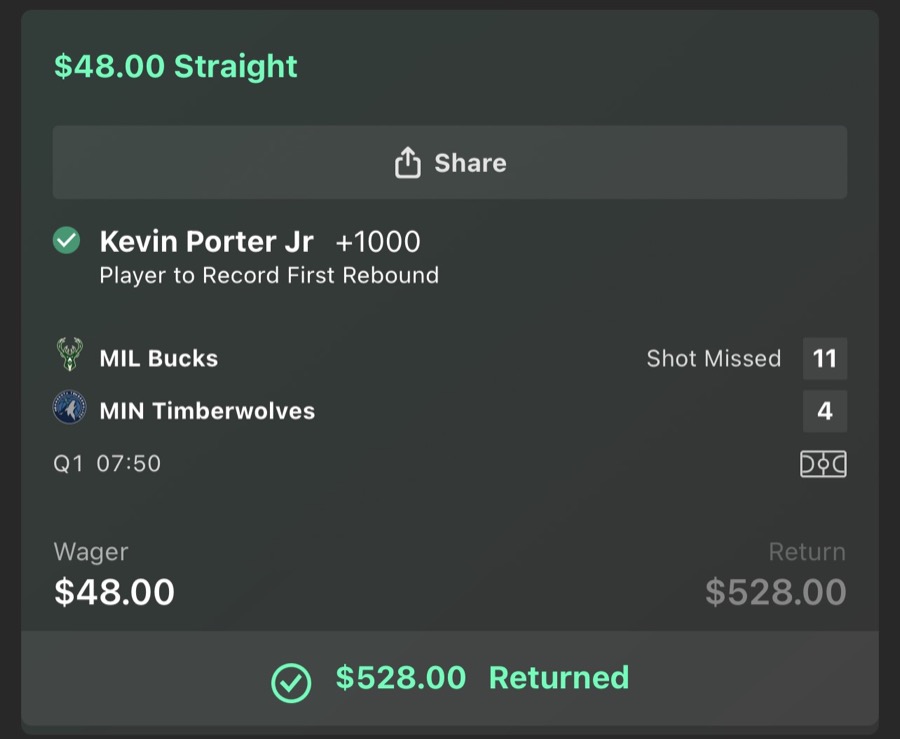Image resolution: width=900 pixels, height=739 pixels.
Task: Tap the upload arrow inside the Share button
Action: (x=409, y=161)
